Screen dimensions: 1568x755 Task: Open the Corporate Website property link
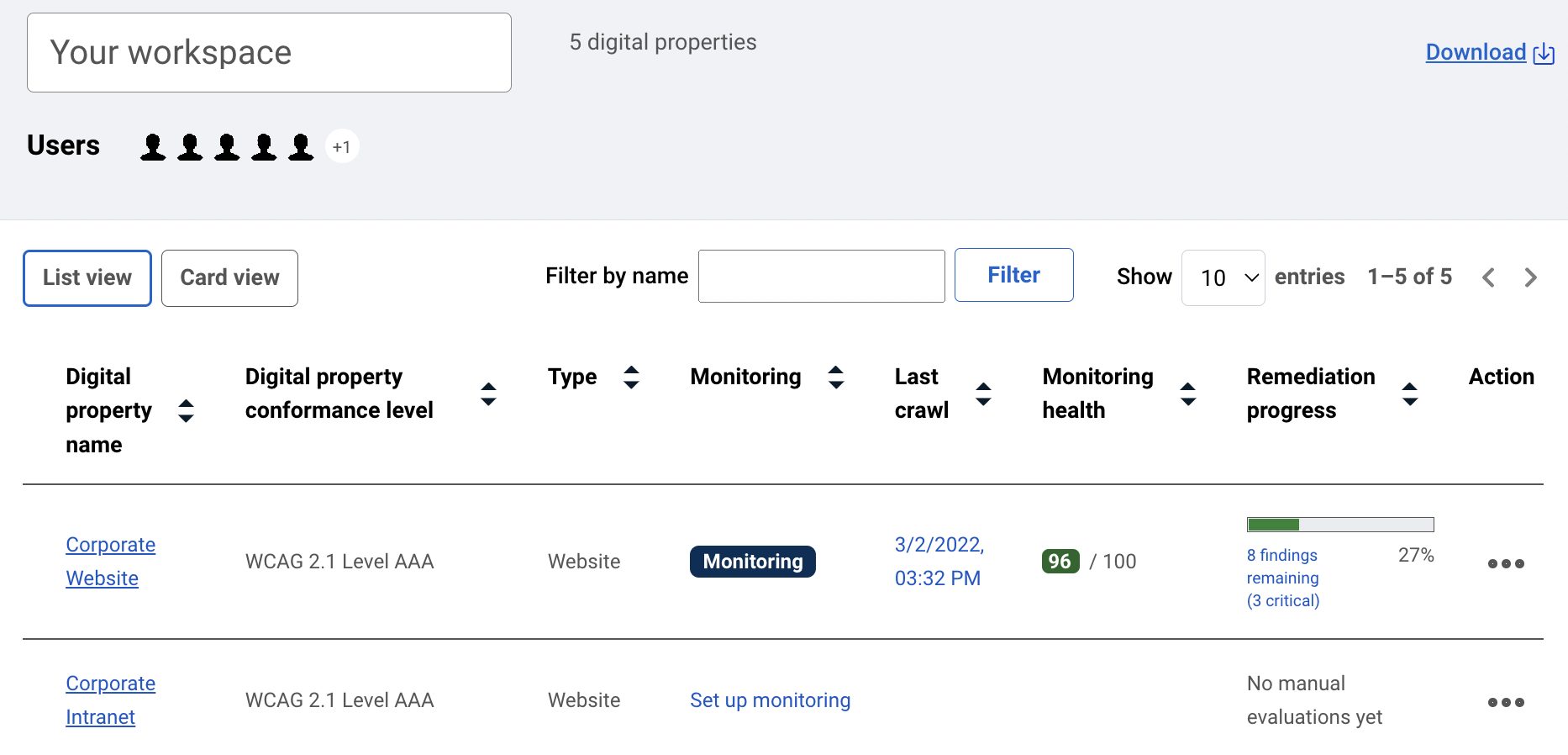[110, 562]
